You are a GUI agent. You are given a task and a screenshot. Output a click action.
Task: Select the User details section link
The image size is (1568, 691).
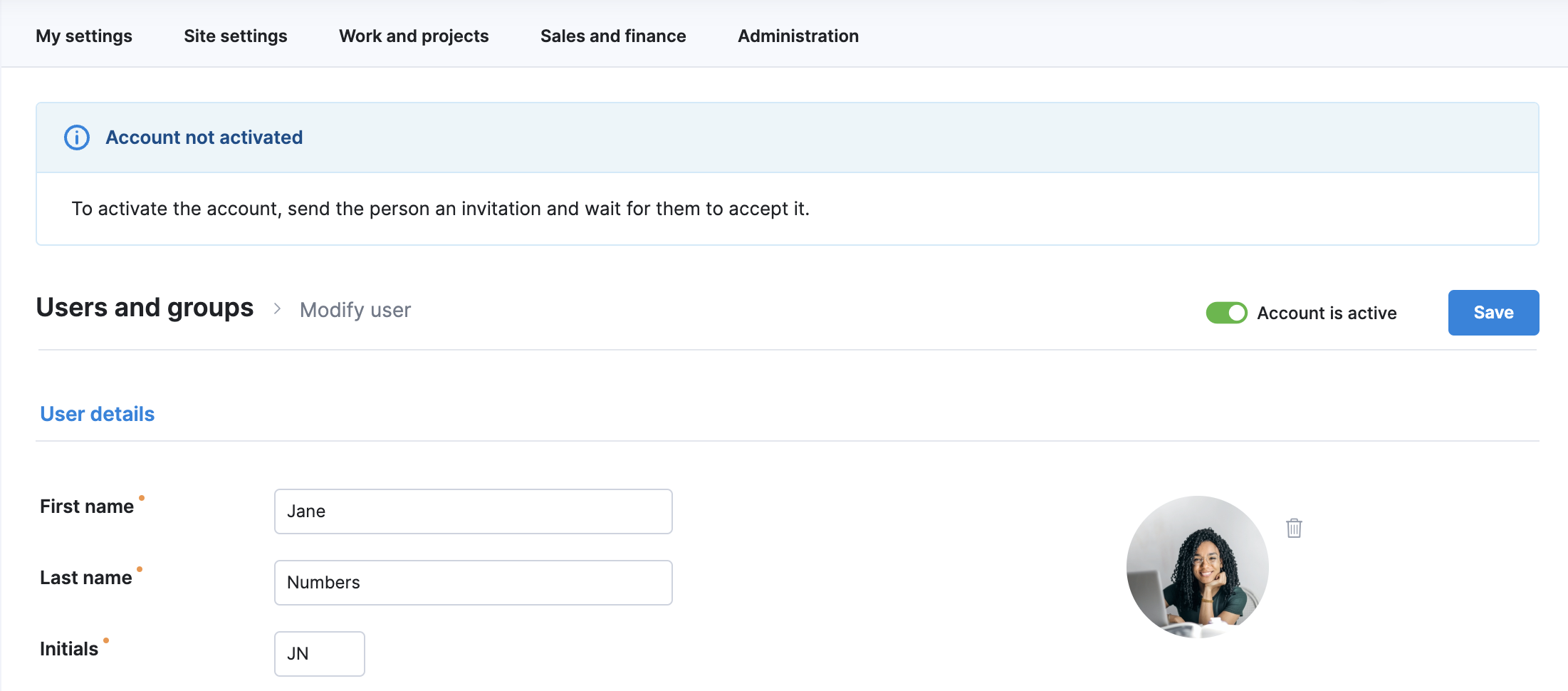tap(97, 413)
